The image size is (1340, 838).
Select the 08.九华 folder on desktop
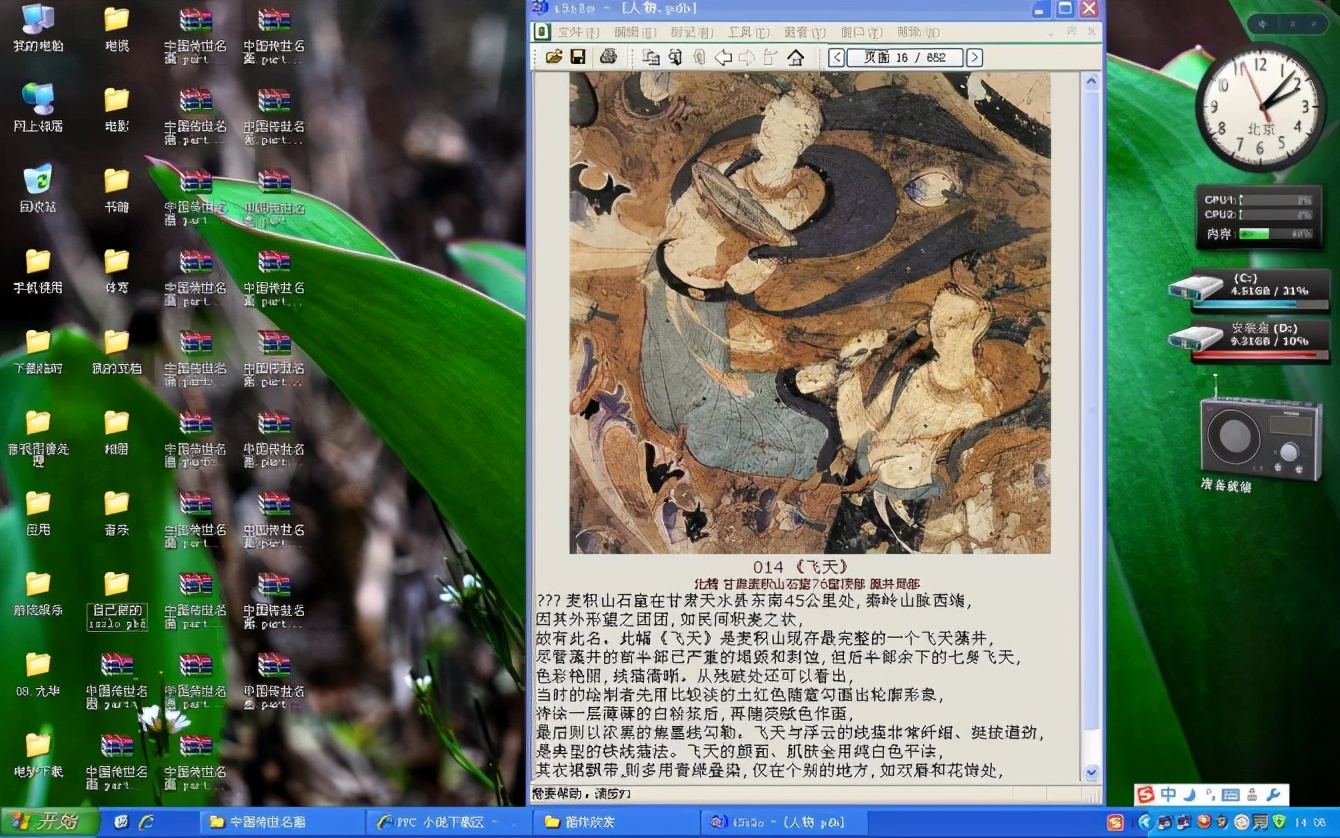tap(38, 673)
